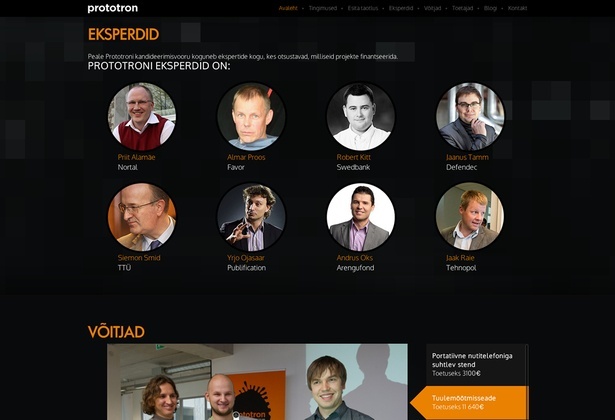Click the winners group photo
The image size is (615, 420).
[x=257, y=382]
